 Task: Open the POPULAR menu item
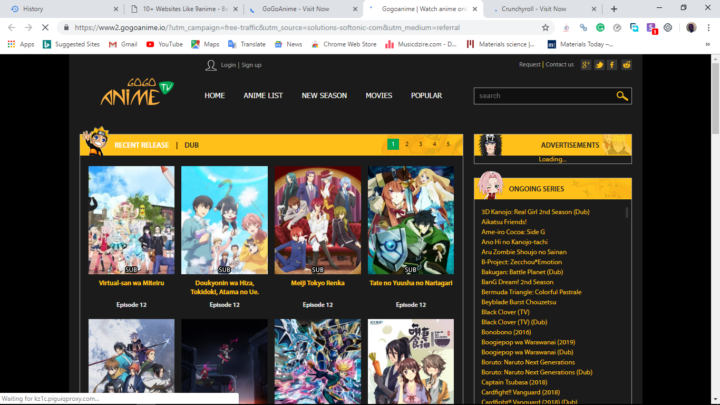click(x=426, y=96)
